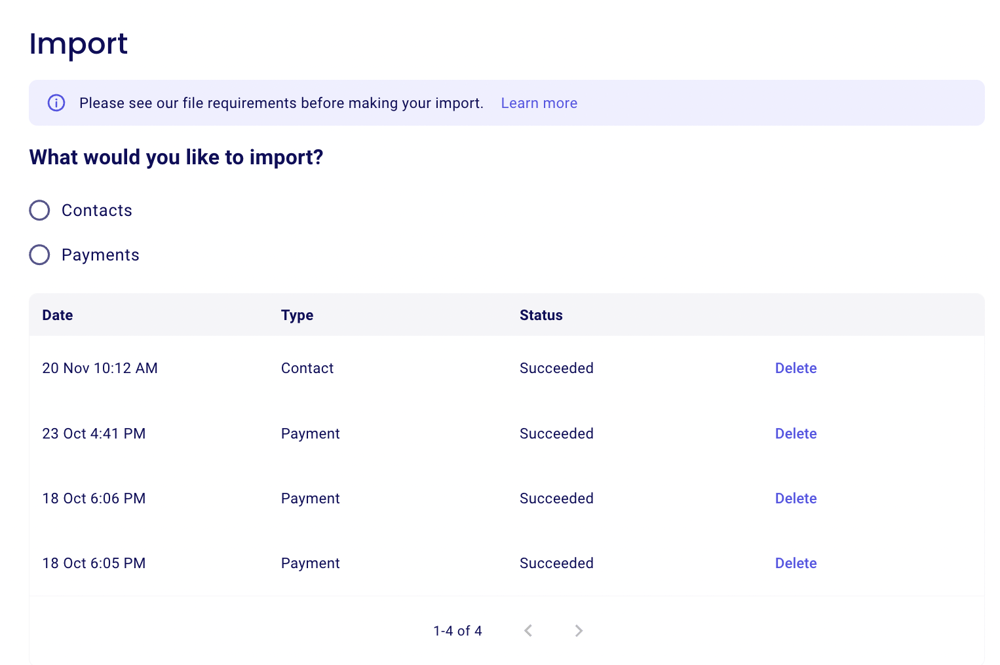Open the Learn more link
Viewport: 1000px width, 665px height.
[x=539, y=102]
